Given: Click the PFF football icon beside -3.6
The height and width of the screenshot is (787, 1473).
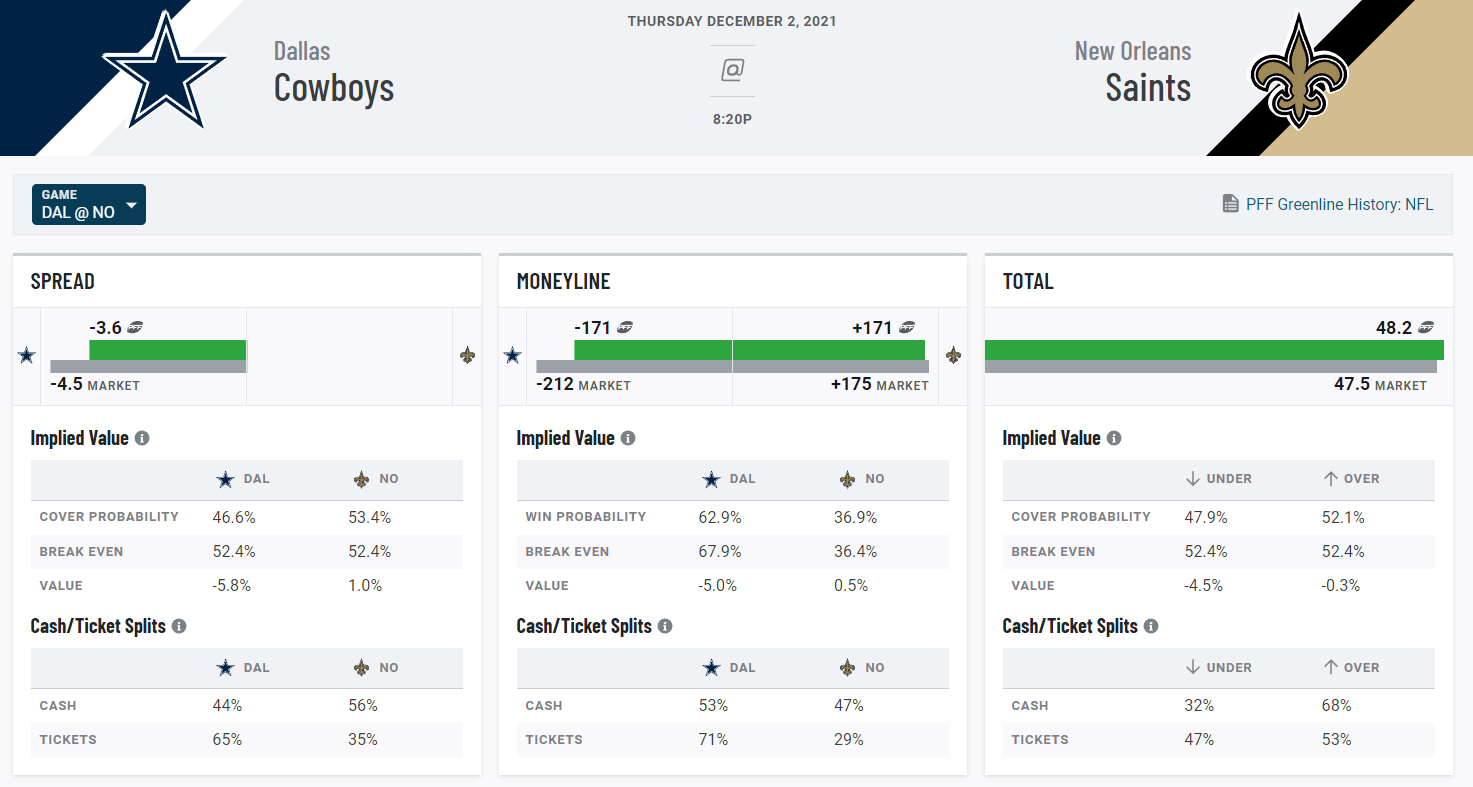Looking at the screenshot, I should point(135,327).
